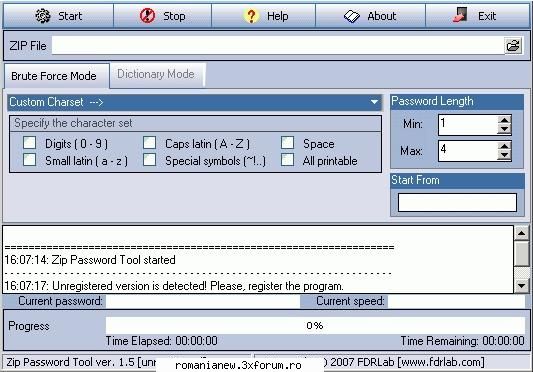533x372 pixels.
Task: Click the '2007 FDRLab [www.fdrlab.com]' status text
Action: pos(407,362)
